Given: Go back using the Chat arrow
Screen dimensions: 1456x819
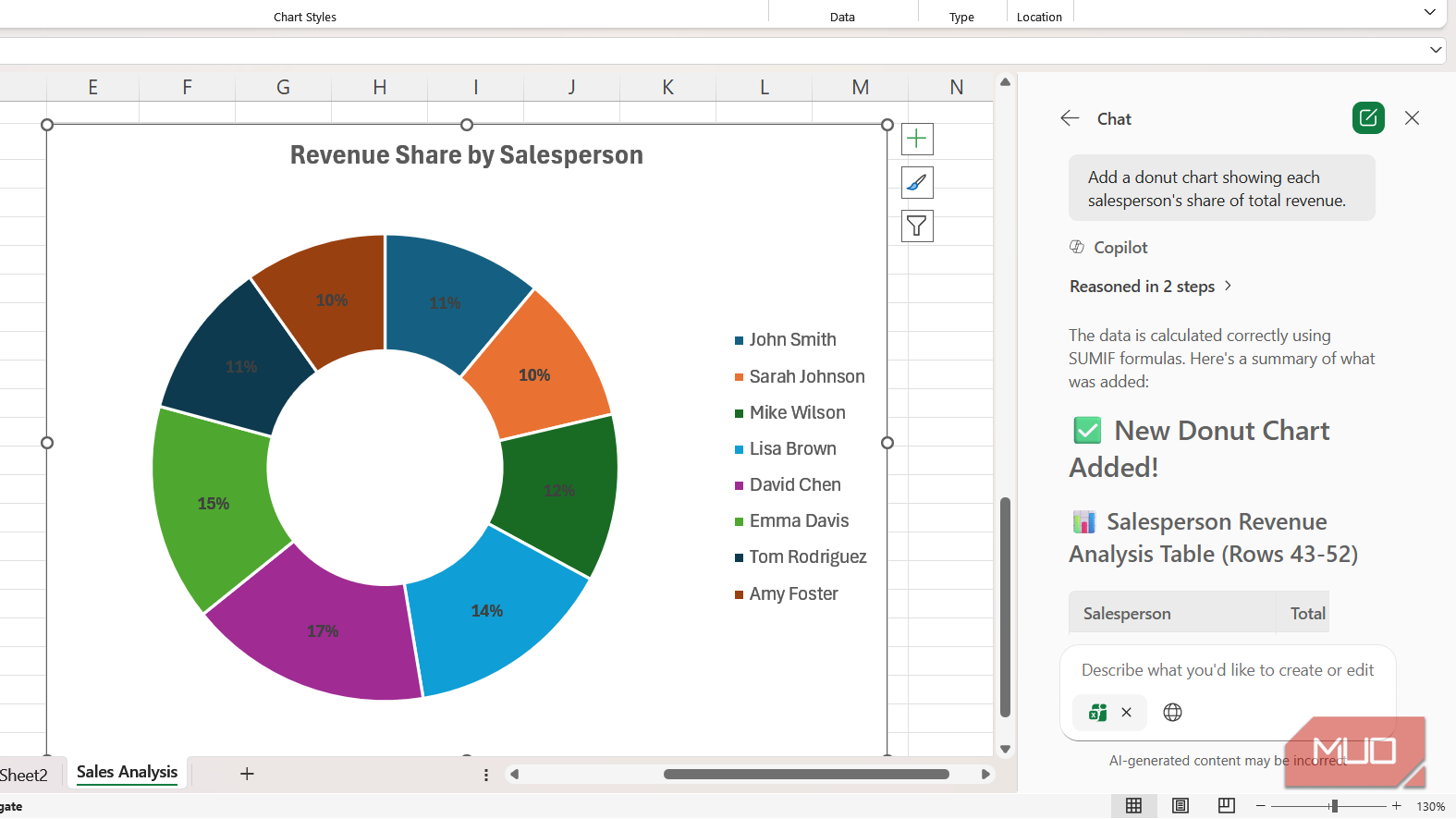Looking at the screenshot, I should [x=1070, y=118].
